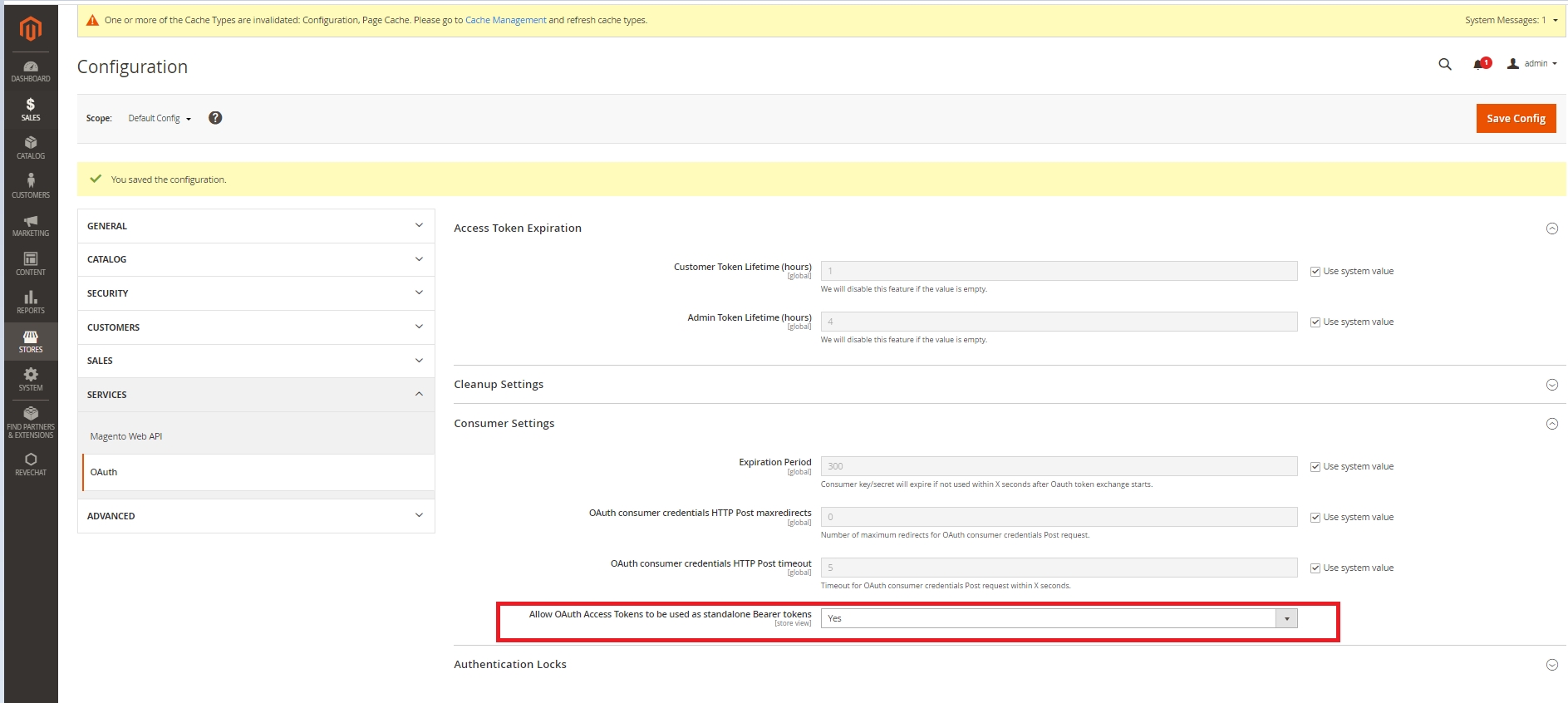Click the search magnifier icon
Image resolution: width=1568 pixels, height=703 pixels.
tap(1445, 64)
